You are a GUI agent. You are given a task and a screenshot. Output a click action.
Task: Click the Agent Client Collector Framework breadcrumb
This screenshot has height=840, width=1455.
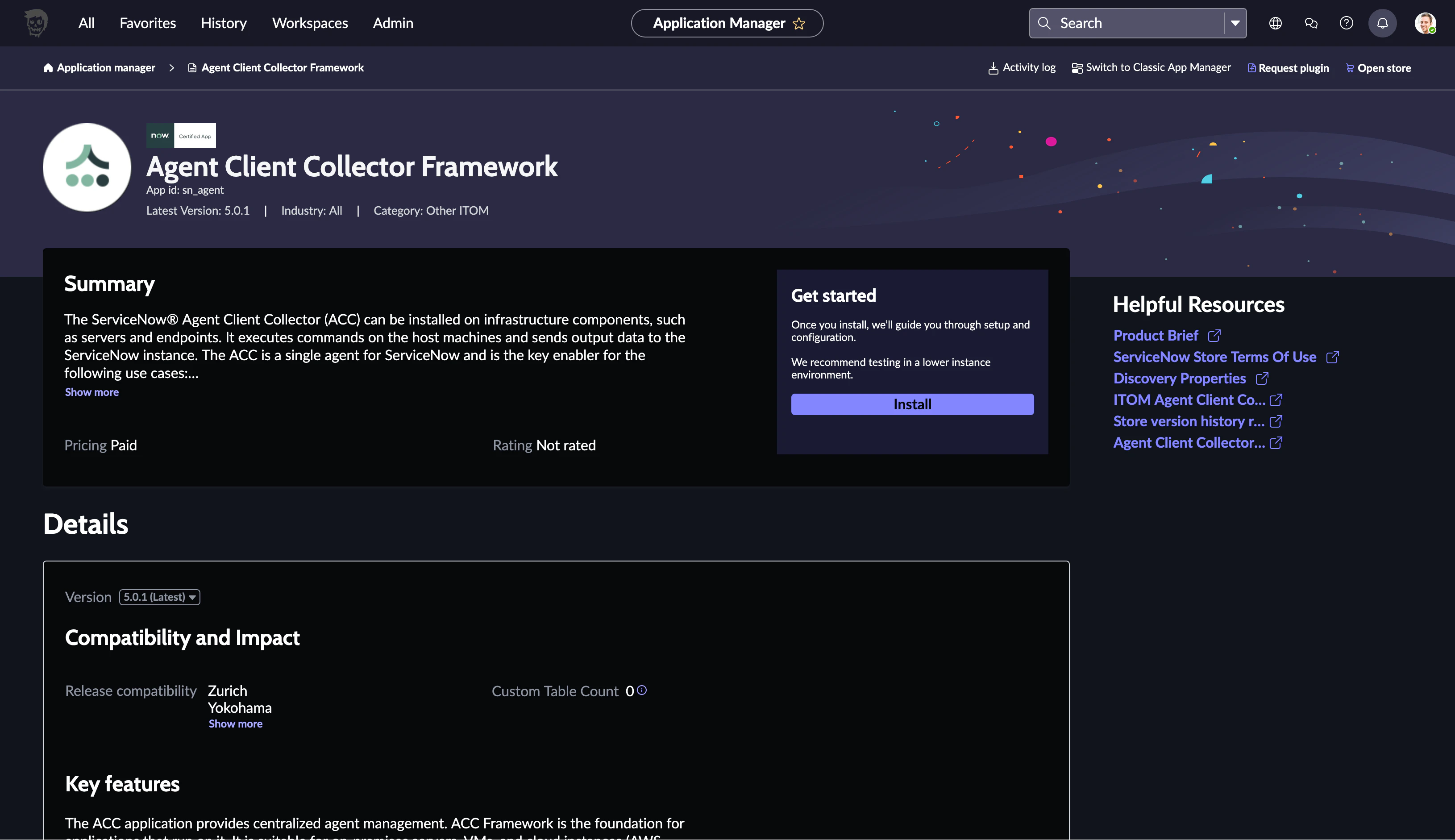click(x=283, y=68)
